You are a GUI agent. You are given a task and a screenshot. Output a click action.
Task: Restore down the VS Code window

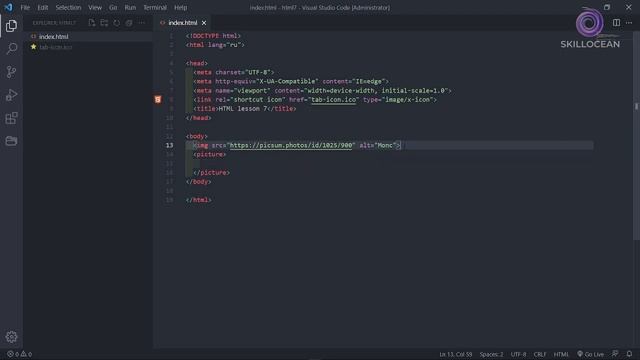tap(607, 7)
